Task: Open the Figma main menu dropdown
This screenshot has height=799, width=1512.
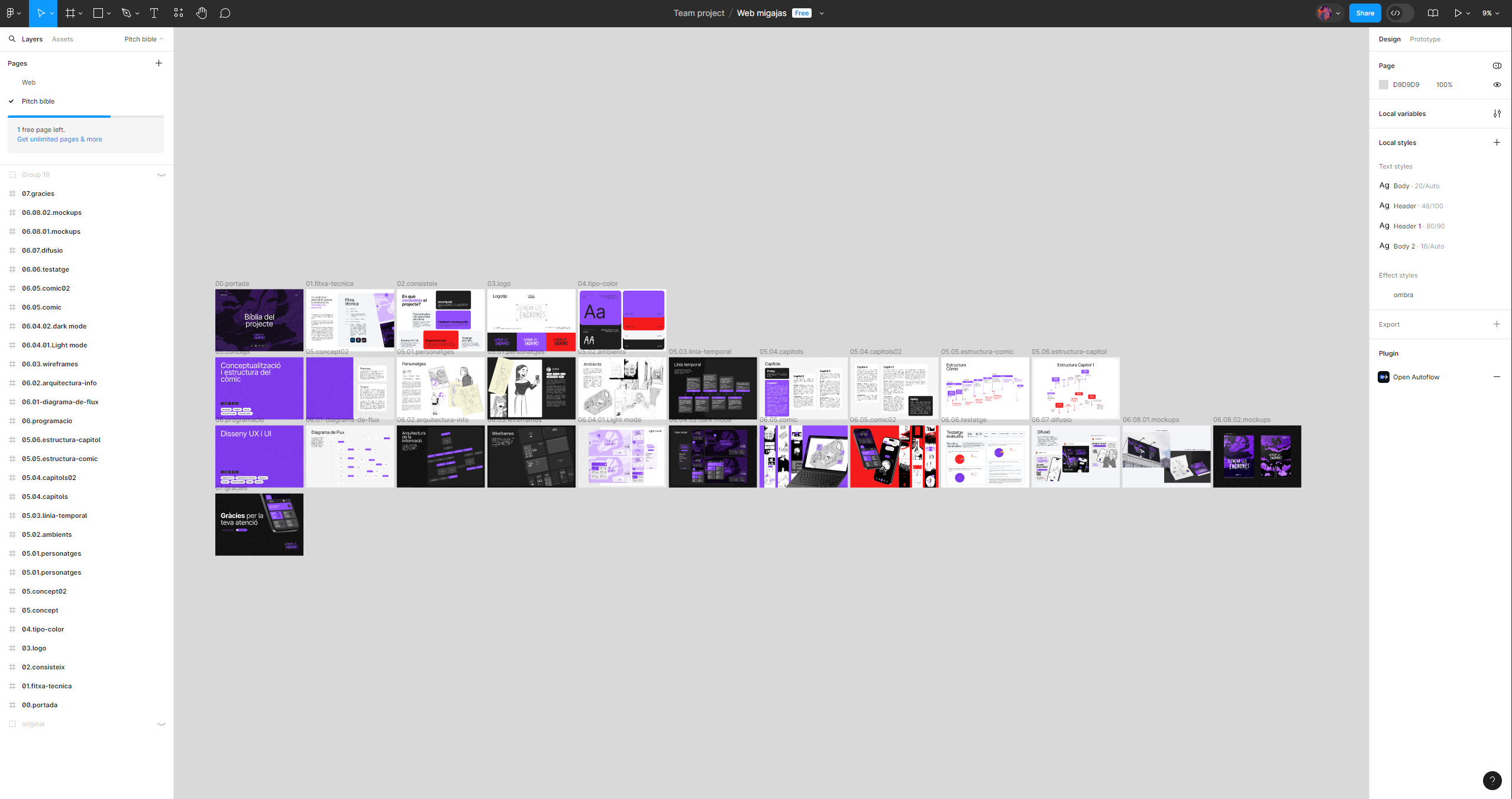Action: [13, 13]
